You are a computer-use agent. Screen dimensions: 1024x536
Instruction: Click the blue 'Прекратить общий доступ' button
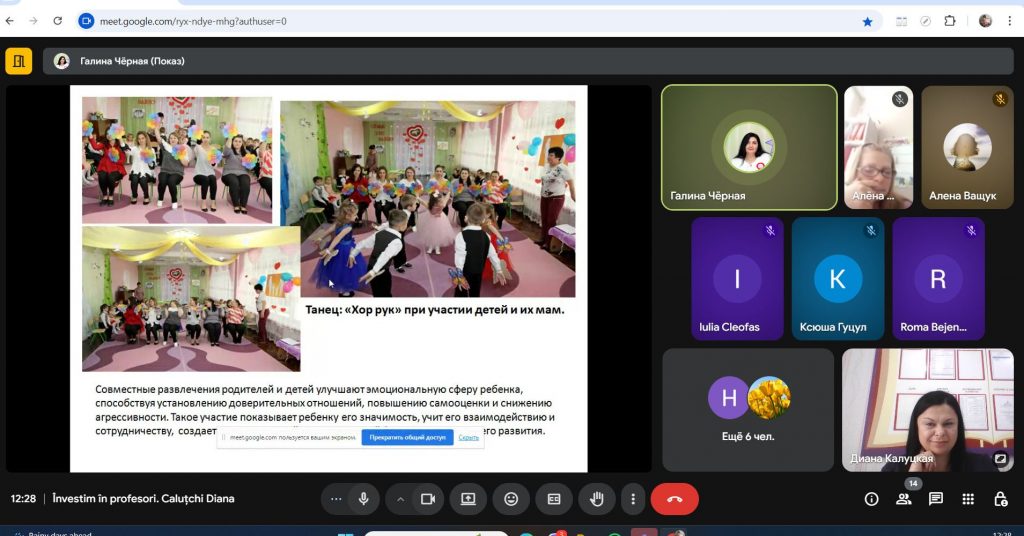[x=407, y=437]
